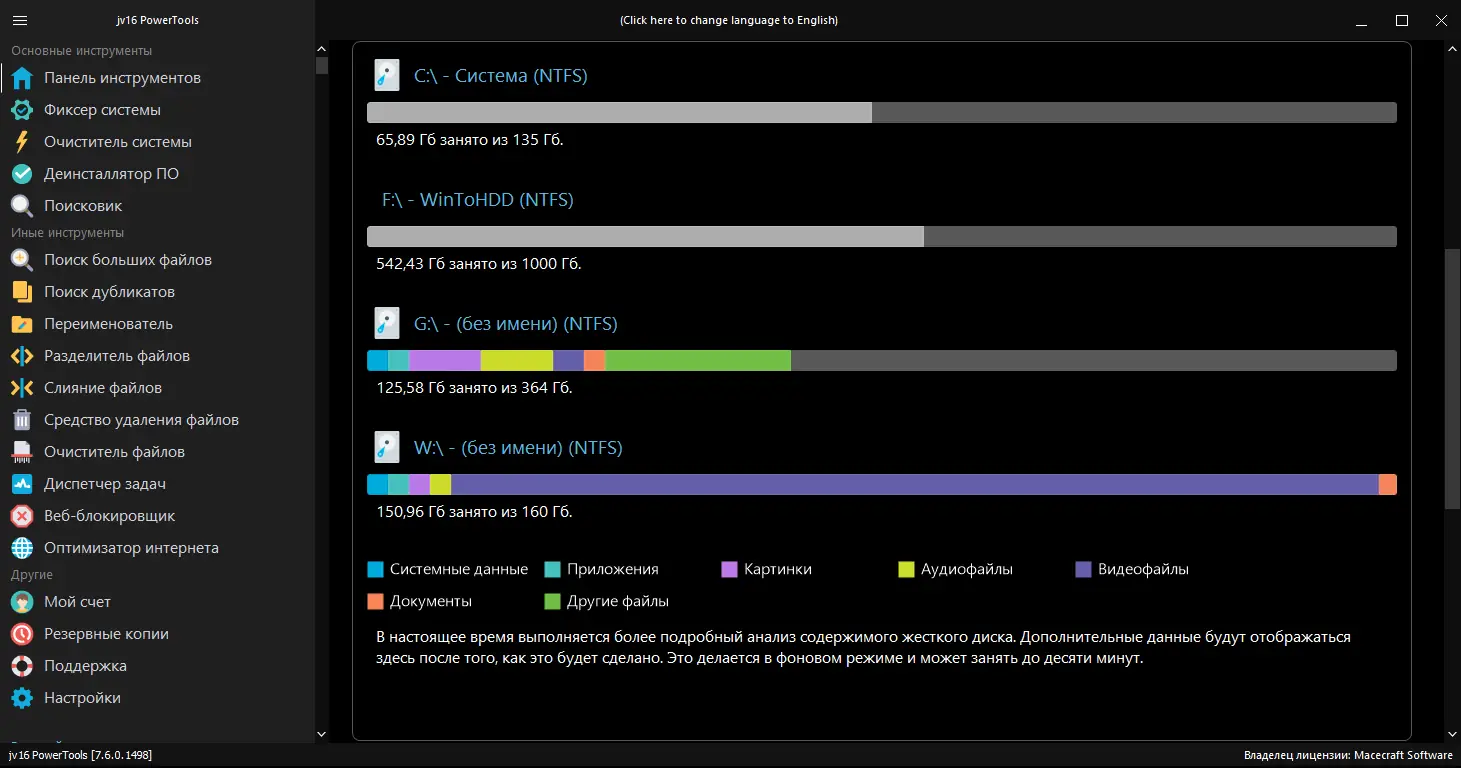Click the Поисковик magnifier icon
Image resolution: width=1461 pixels, height=768 pixels.
click(22, 206)
